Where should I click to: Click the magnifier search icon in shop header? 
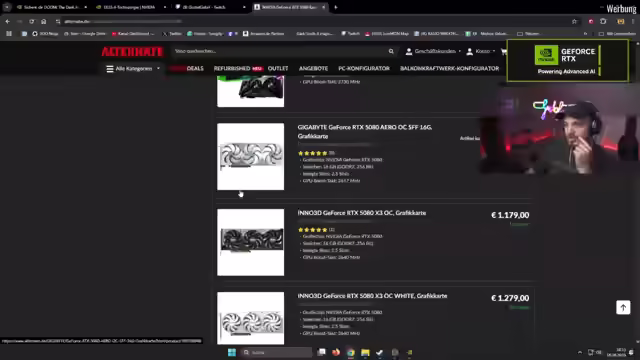(391, 51)
